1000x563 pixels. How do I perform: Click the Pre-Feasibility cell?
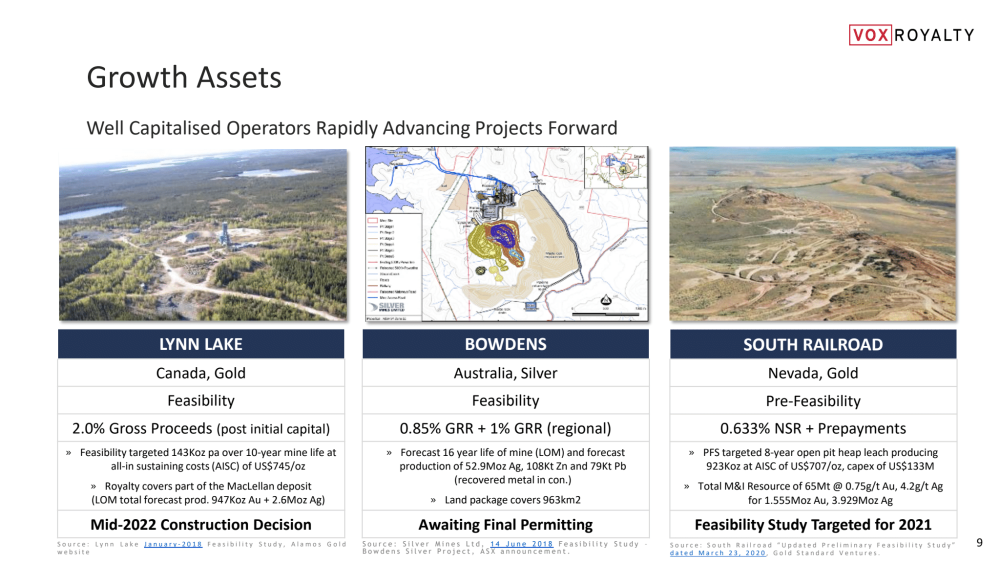[813, 400]
